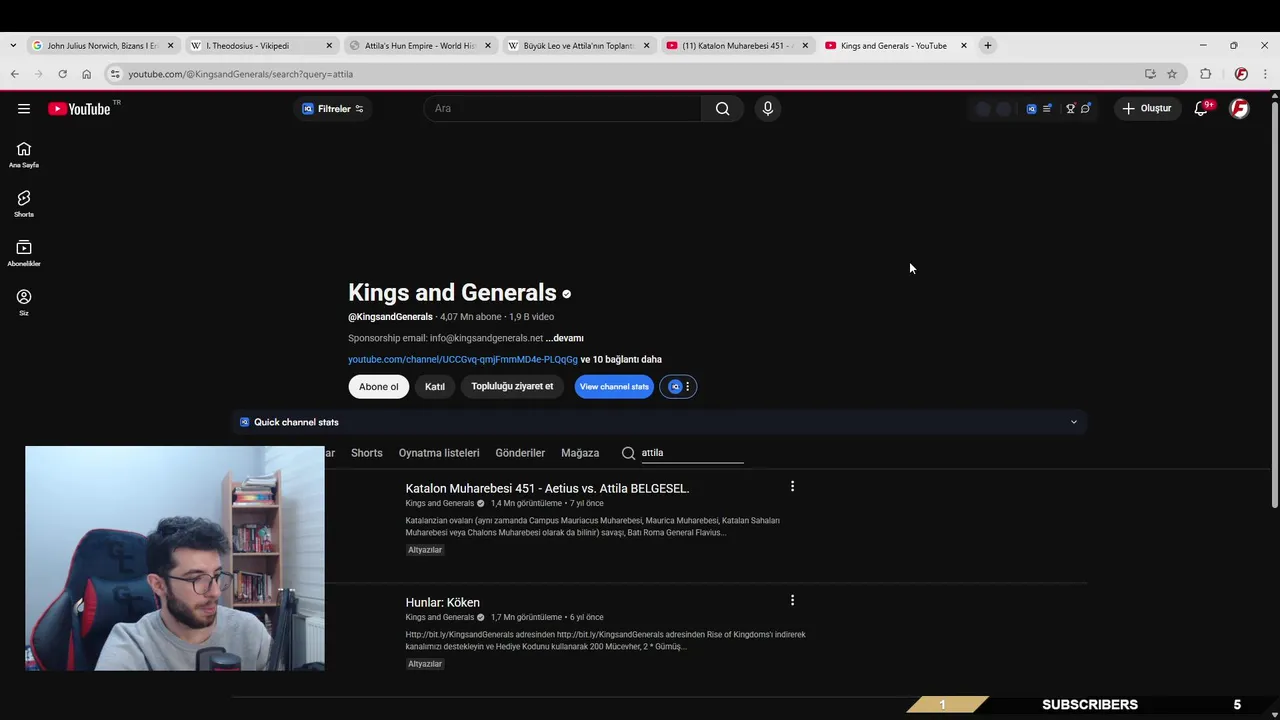
Task: Click the vidIQ icon in header
Action: [x=1031, y=108]
